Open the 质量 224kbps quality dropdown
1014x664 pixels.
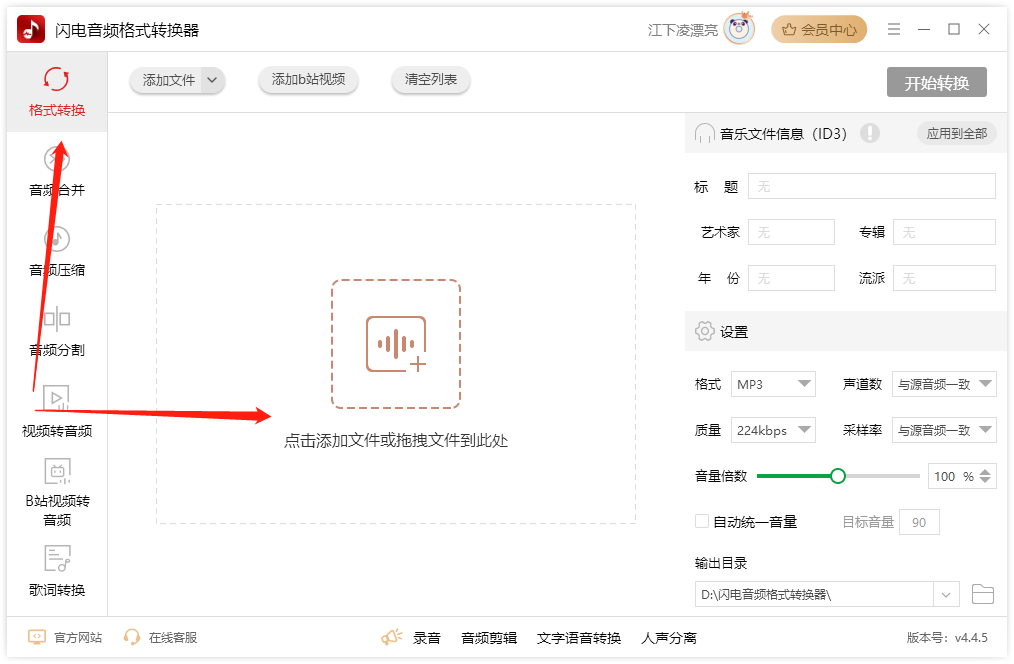click(x=773, y=429)
